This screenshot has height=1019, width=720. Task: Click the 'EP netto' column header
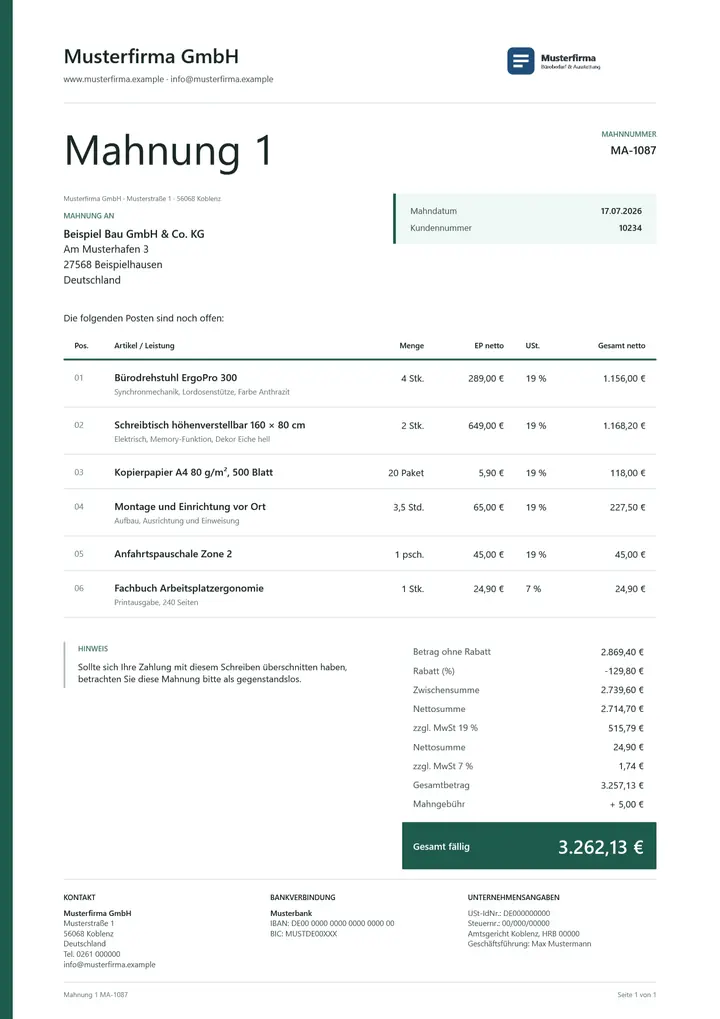coord(489,346)
